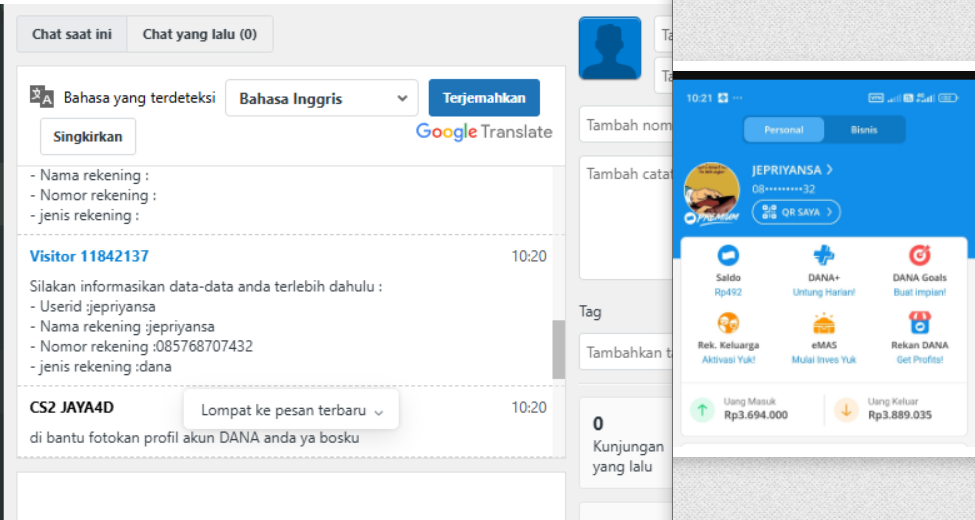The image size is (975, 520).
Task: Tap the Saldo wallet icon
Action: coord(728,256)
